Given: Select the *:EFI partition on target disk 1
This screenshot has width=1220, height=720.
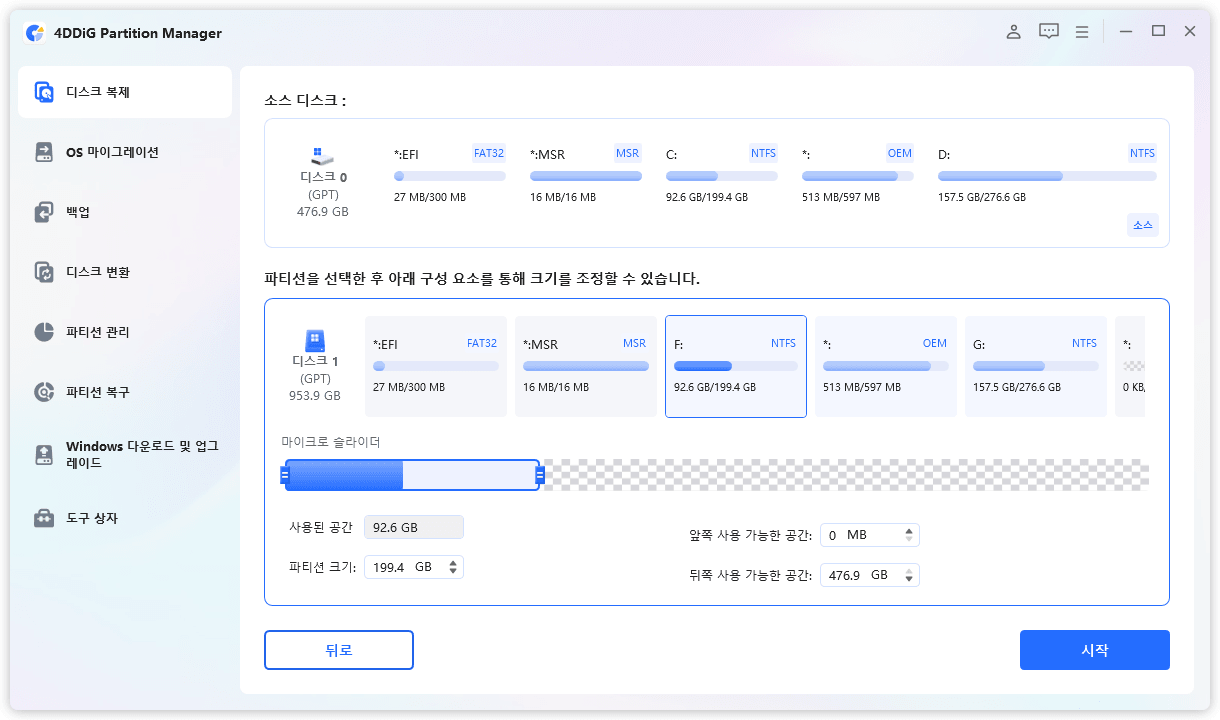Looking at the screenshot, I should [435, 366].
